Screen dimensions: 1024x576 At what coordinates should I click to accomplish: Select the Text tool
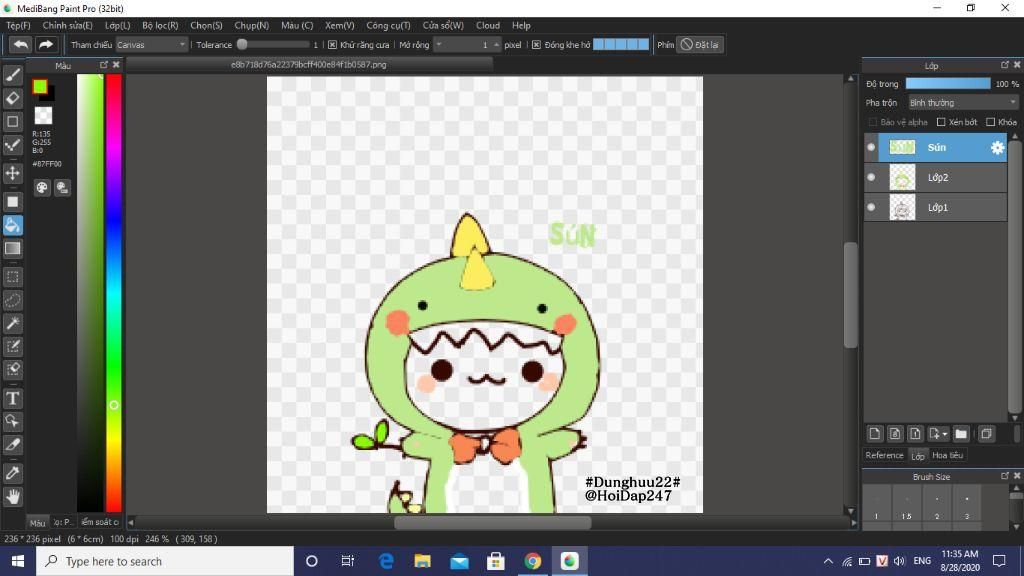12,398
